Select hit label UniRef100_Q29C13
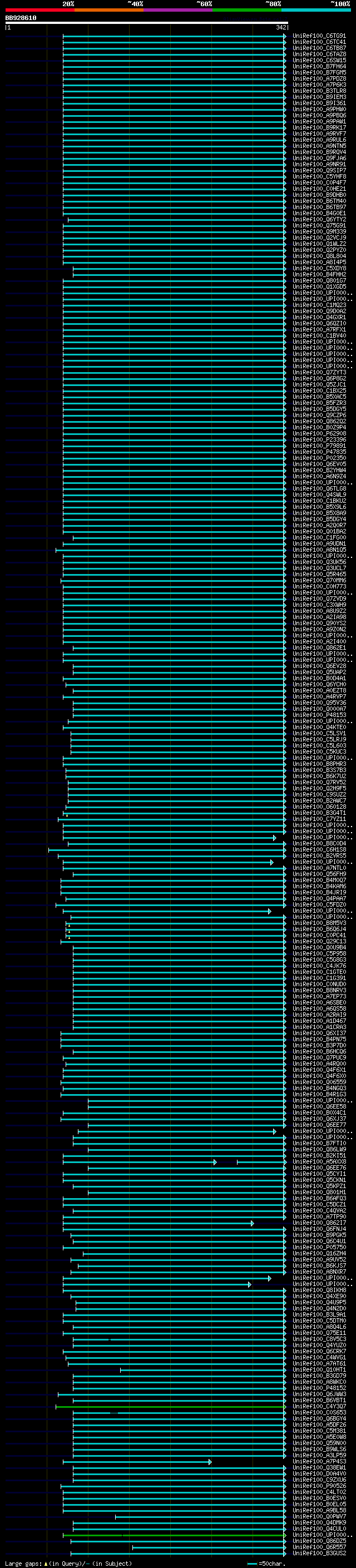This screenshot has height=1568, width=356. (319, 942)
